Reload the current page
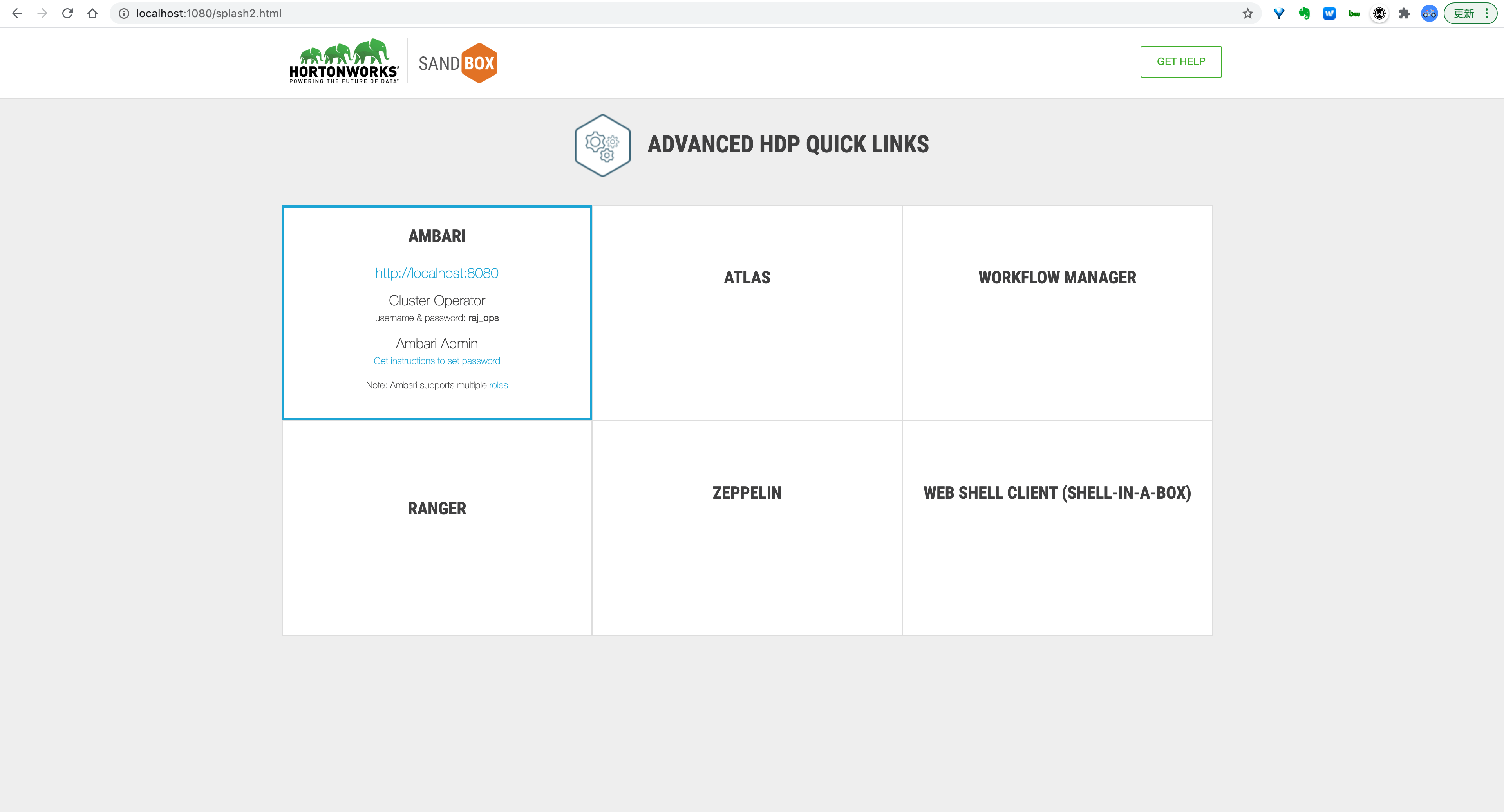 (x=67, y=13)
